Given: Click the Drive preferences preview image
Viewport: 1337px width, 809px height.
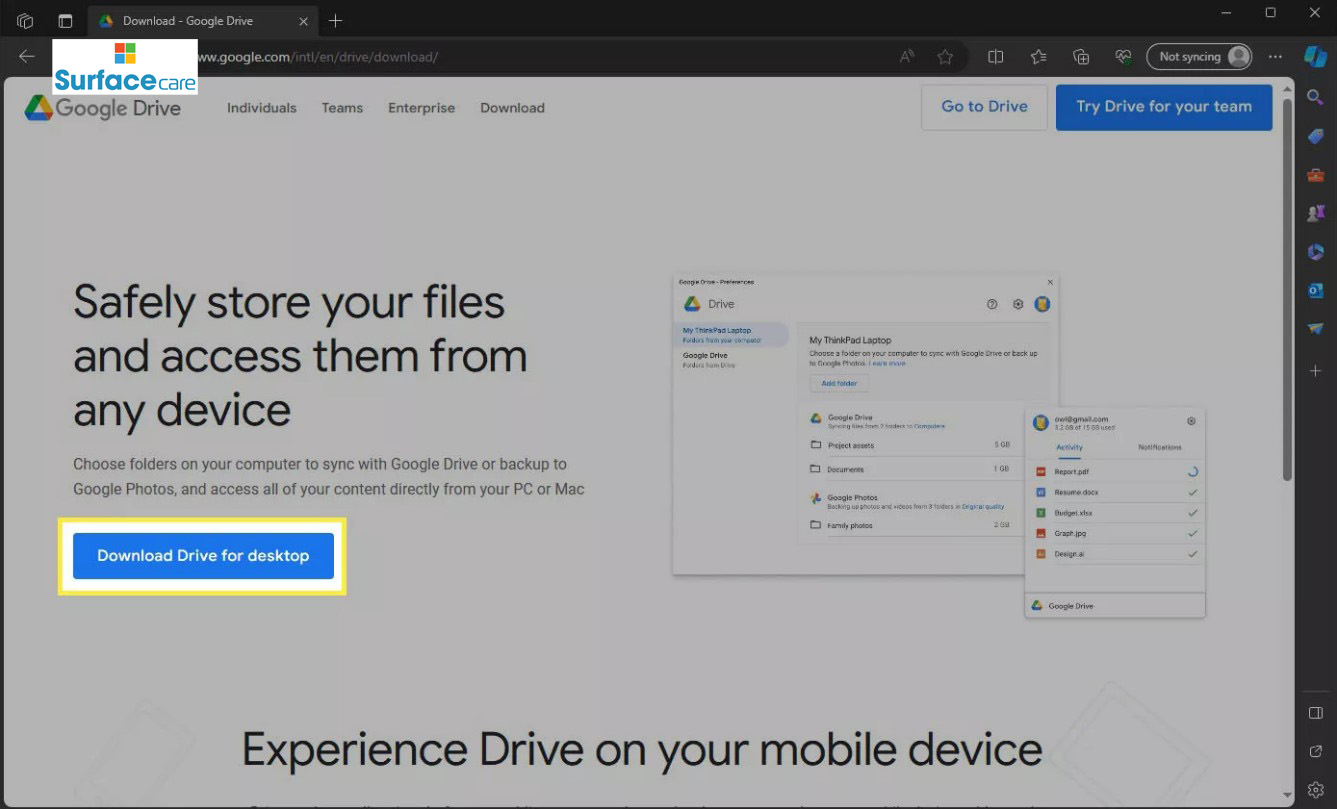Looking at the screenshot, I should point(939,447).
